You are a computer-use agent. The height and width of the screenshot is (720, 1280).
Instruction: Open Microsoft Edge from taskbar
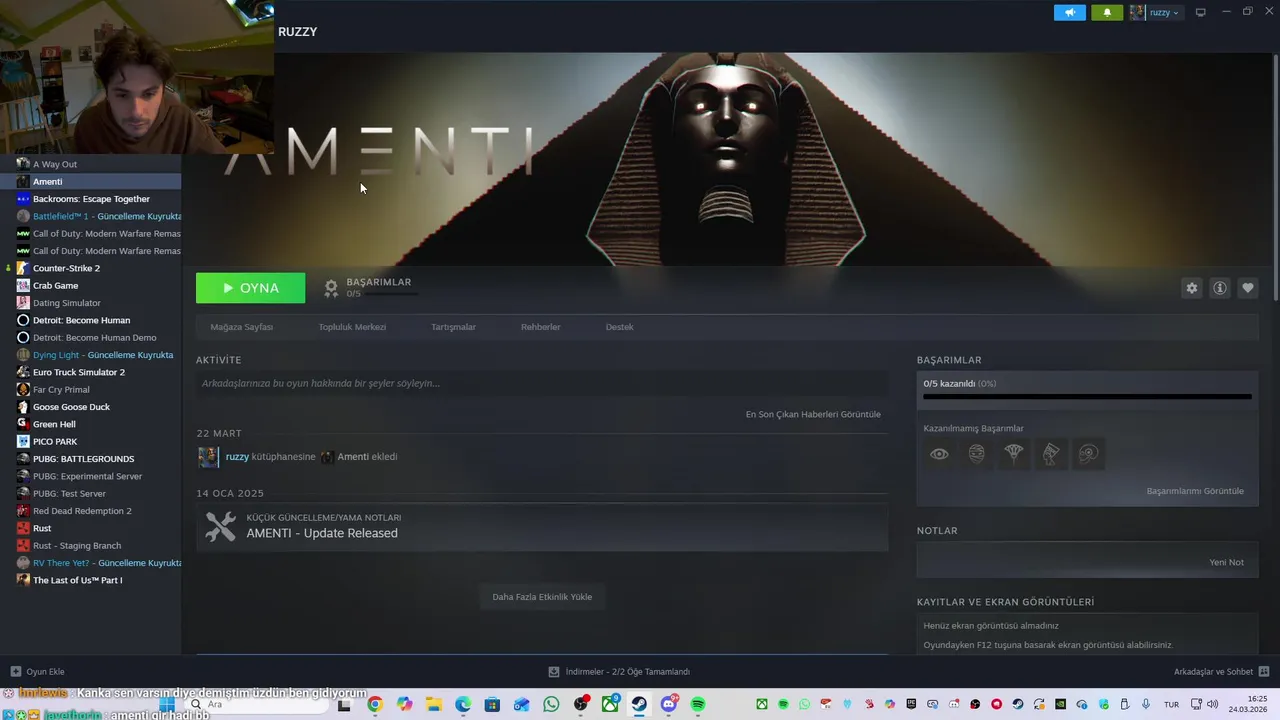[463, 704]
